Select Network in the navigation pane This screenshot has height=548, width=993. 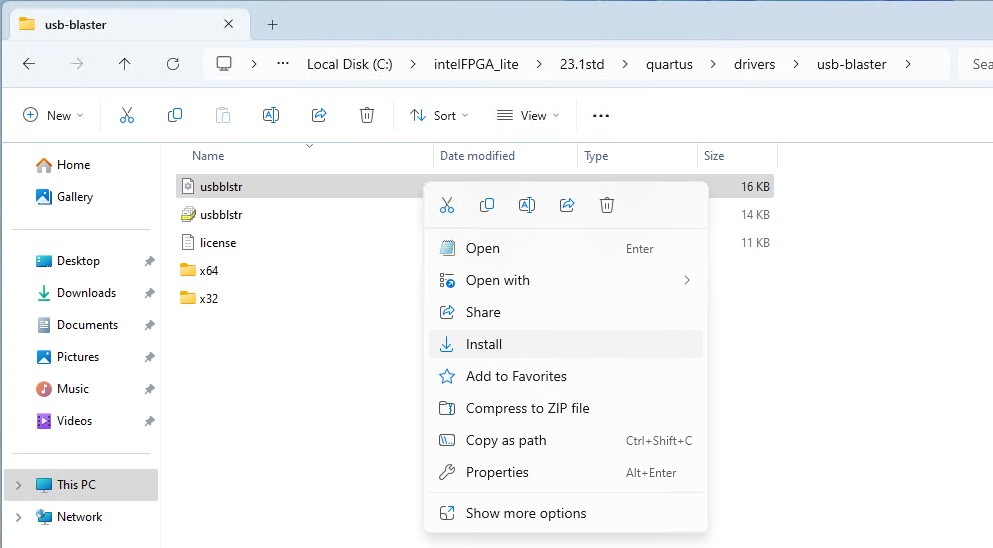click(81, 517)
